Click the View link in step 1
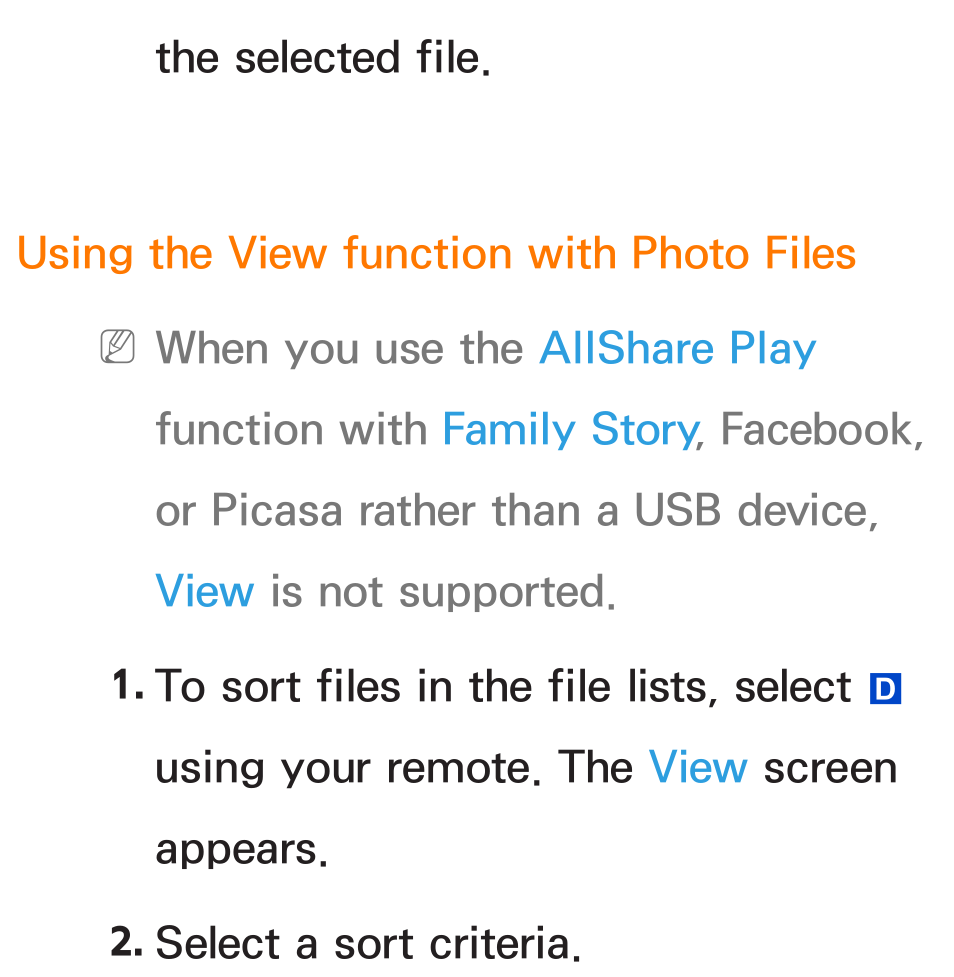 (697, 768)
